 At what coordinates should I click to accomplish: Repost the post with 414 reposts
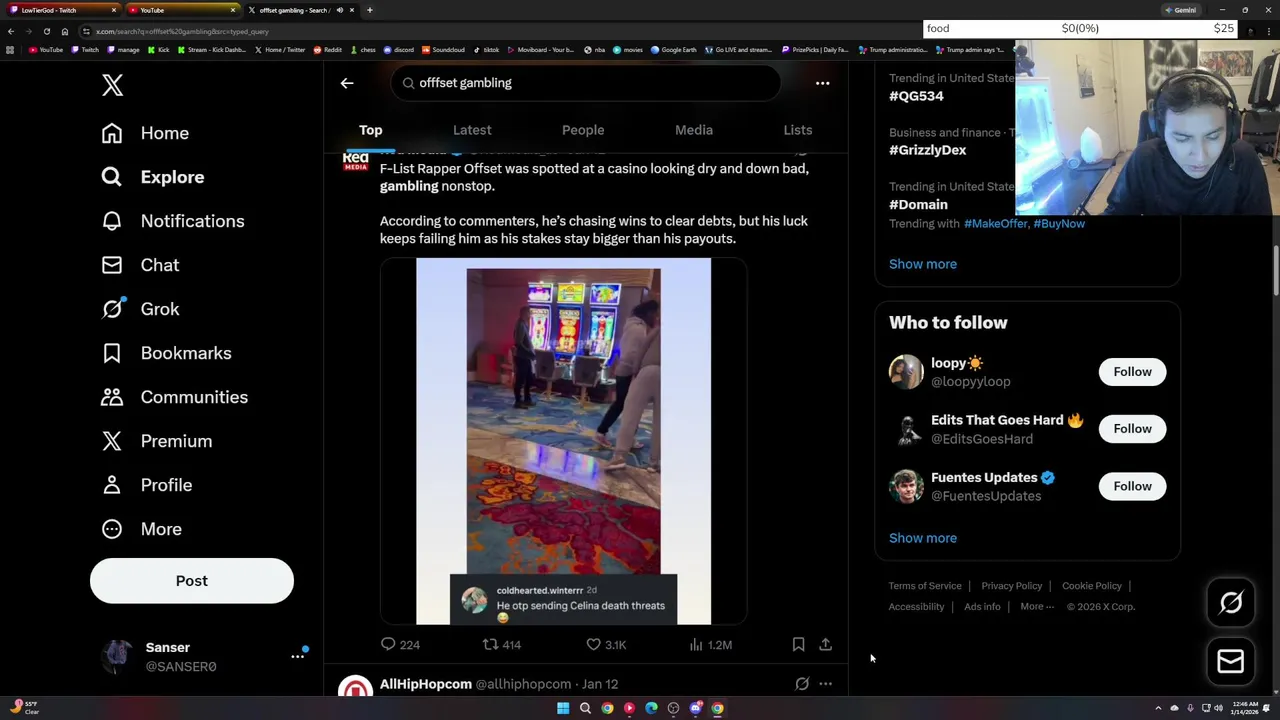pyautogui.click(x=502, y=645)
